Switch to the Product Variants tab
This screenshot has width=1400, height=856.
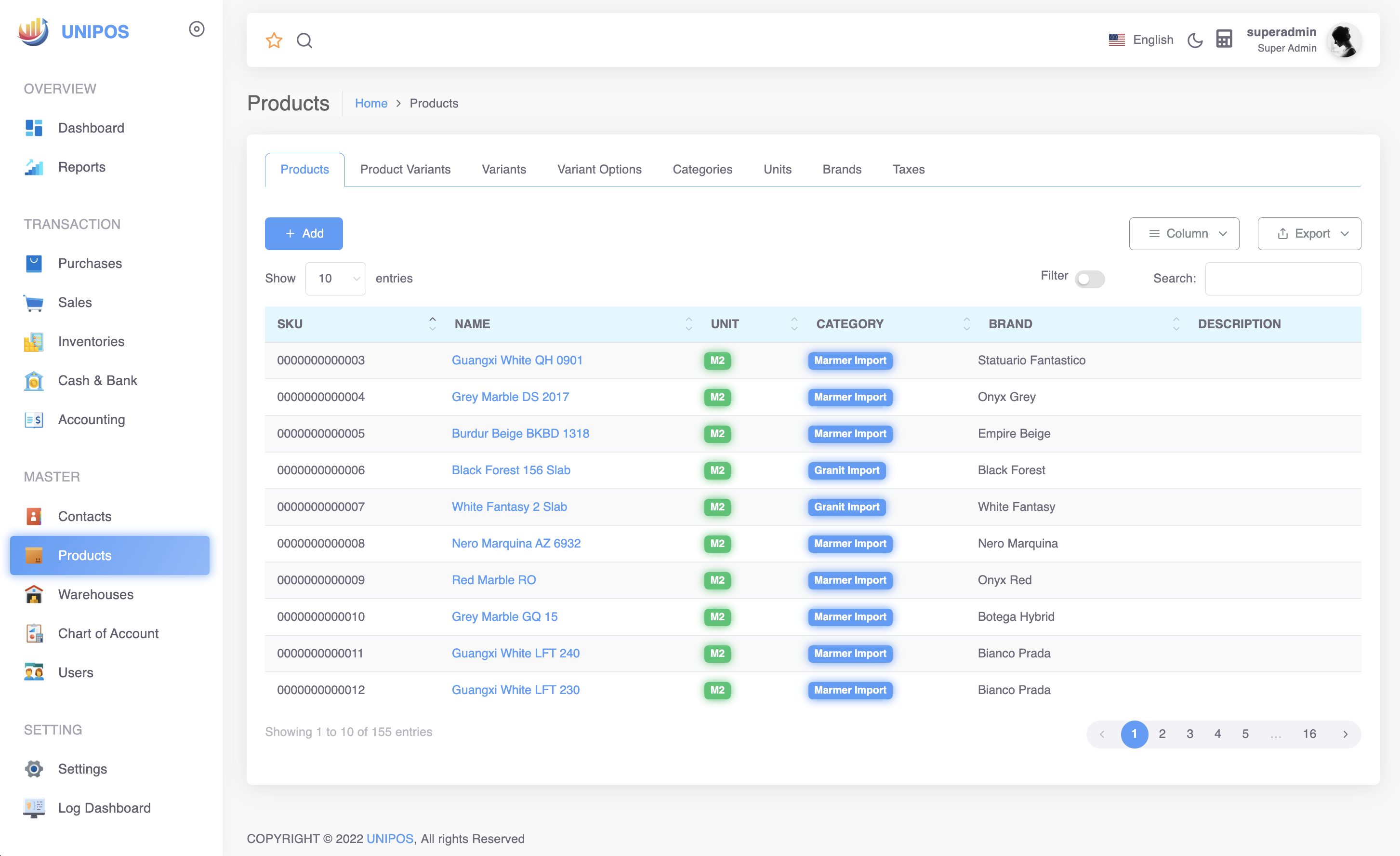click(405, 169)
